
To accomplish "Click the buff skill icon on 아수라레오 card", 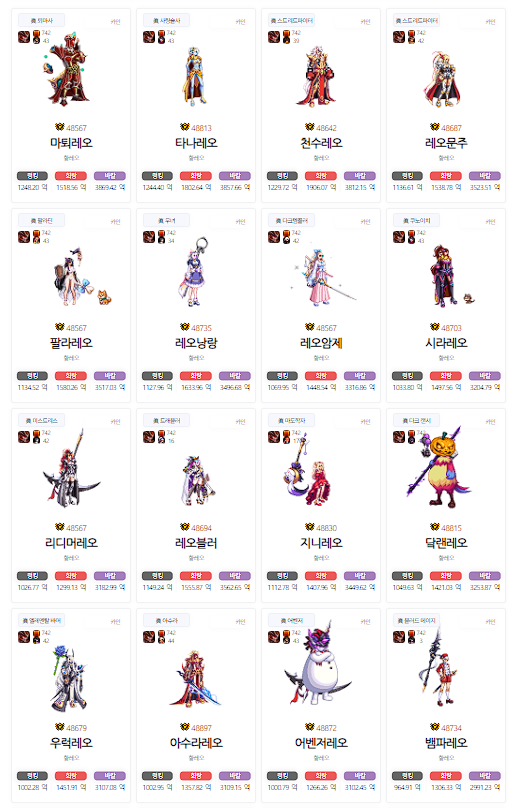I will [x=149, y=636].
